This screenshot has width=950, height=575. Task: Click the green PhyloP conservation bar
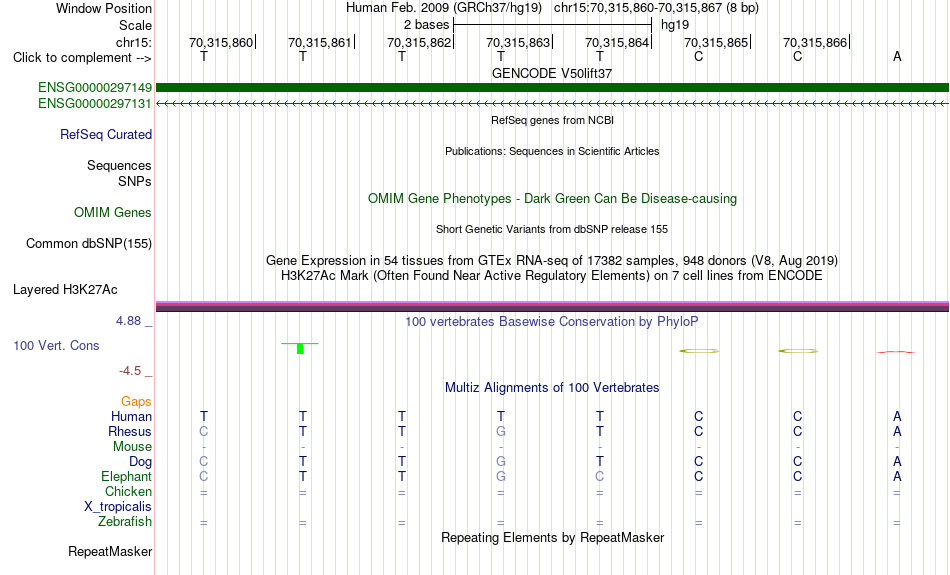pyautogui.click(x=300, y=348)
